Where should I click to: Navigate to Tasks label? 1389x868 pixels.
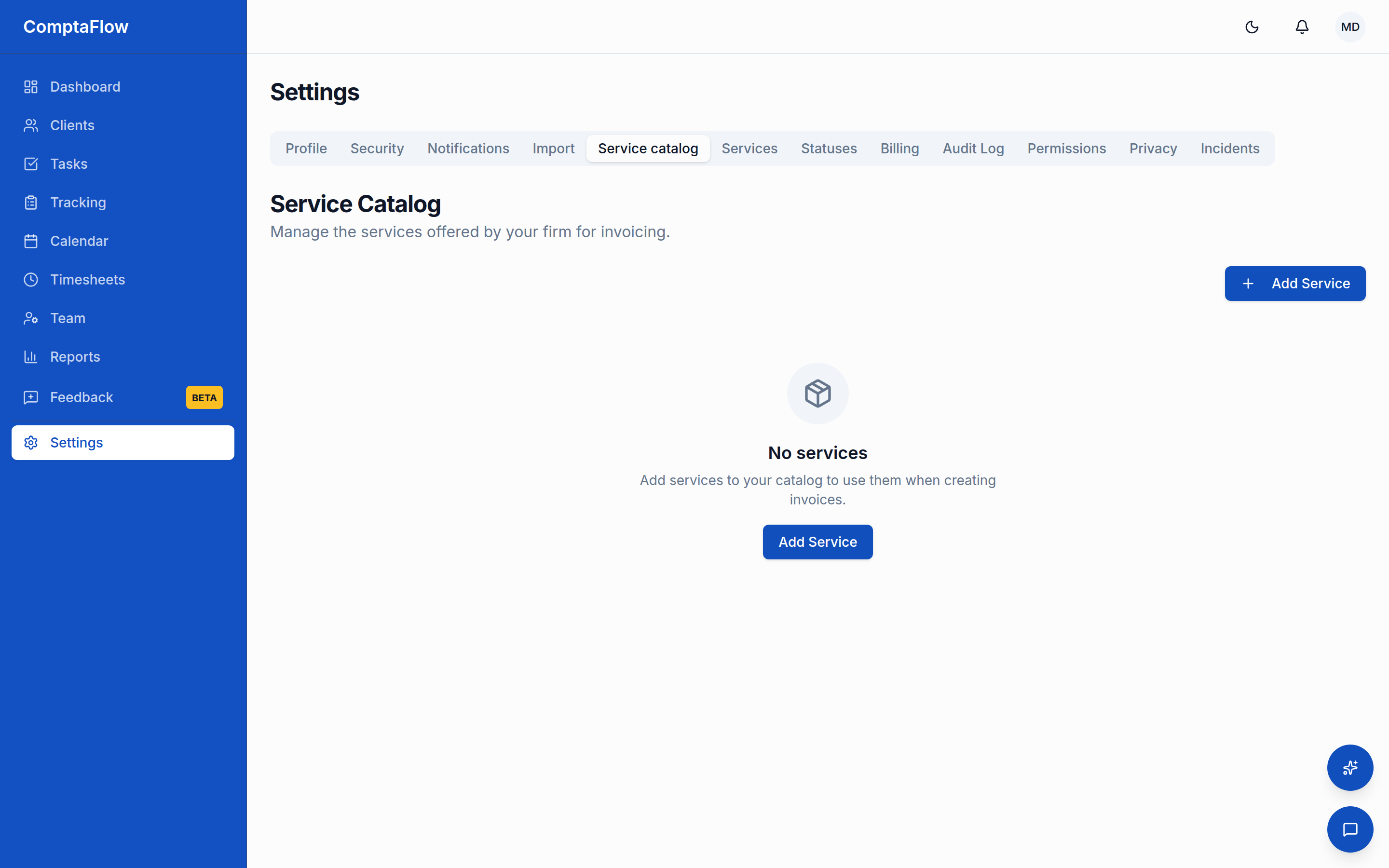pyautogui.click(x=69, y=163)
